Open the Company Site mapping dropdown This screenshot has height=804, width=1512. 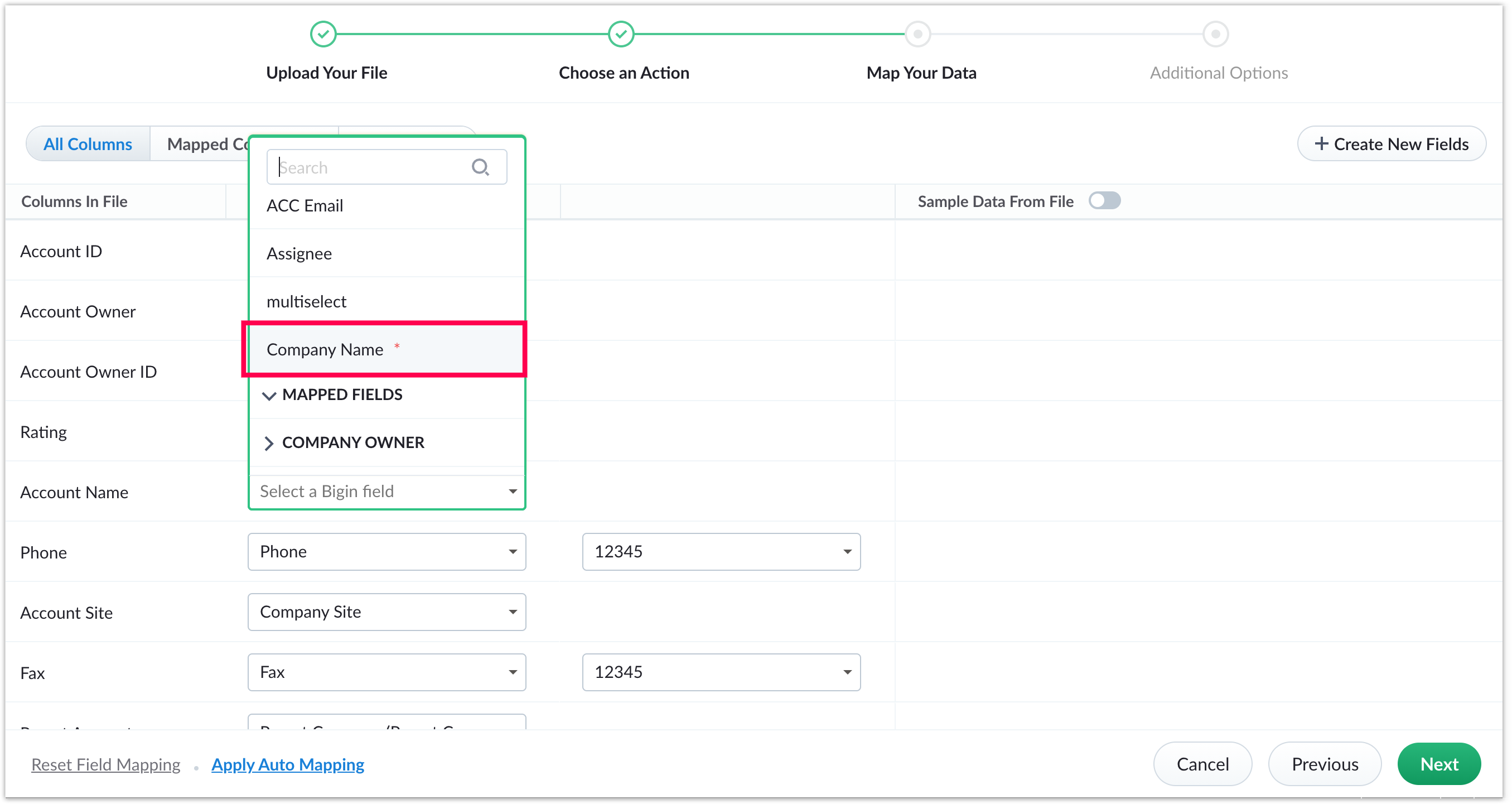pyautogui.click(x=387, y=612)
